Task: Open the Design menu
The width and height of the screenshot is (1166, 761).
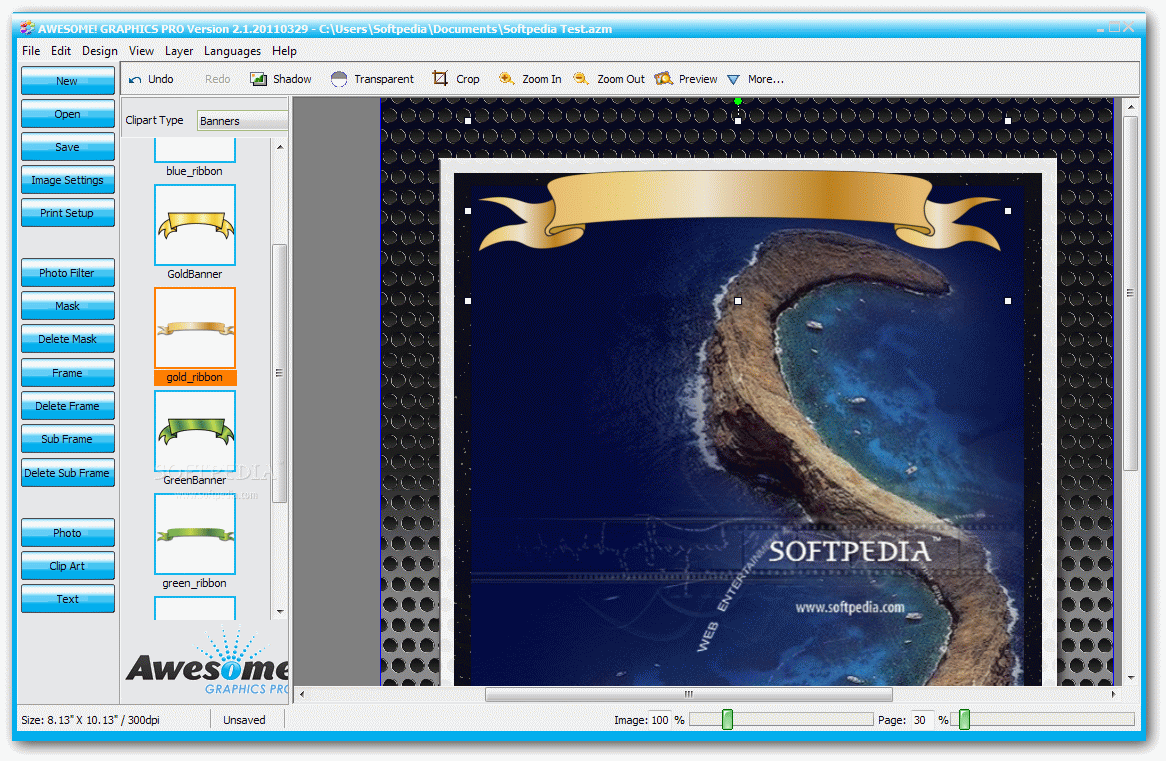Action: tap(100, 51)
